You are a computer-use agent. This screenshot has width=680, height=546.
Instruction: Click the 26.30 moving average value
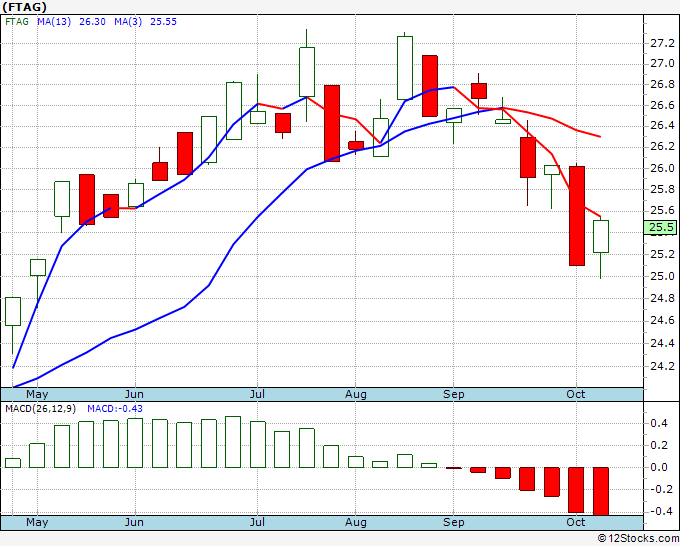tap(92, 22)
